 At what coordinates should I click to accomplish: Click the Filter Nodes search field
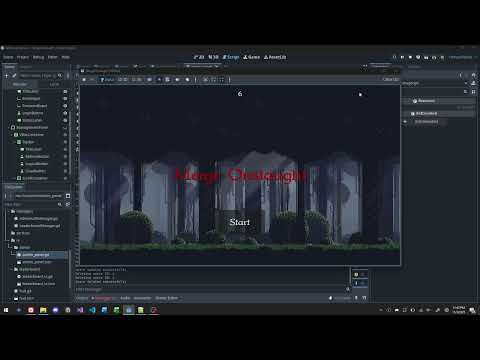point(41,76)
